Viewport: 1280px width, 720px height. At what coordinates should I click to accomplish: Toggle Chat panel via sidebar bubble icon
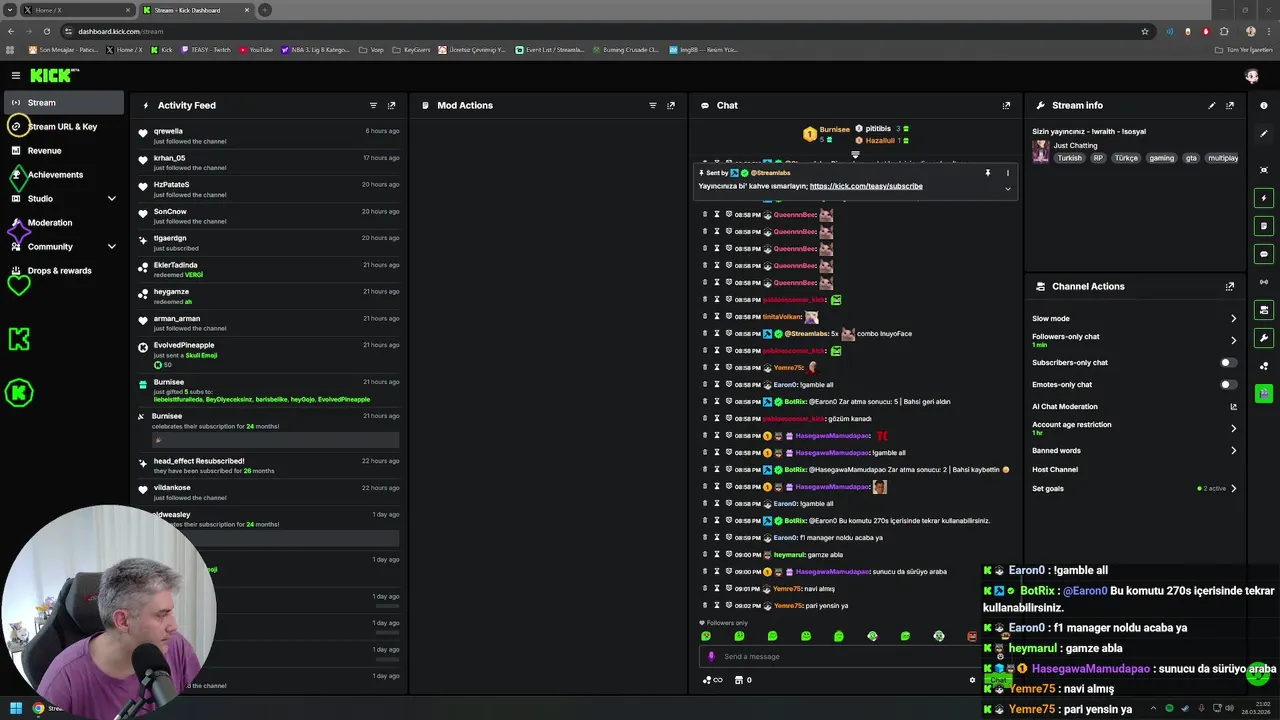[x=1264, y=254]
